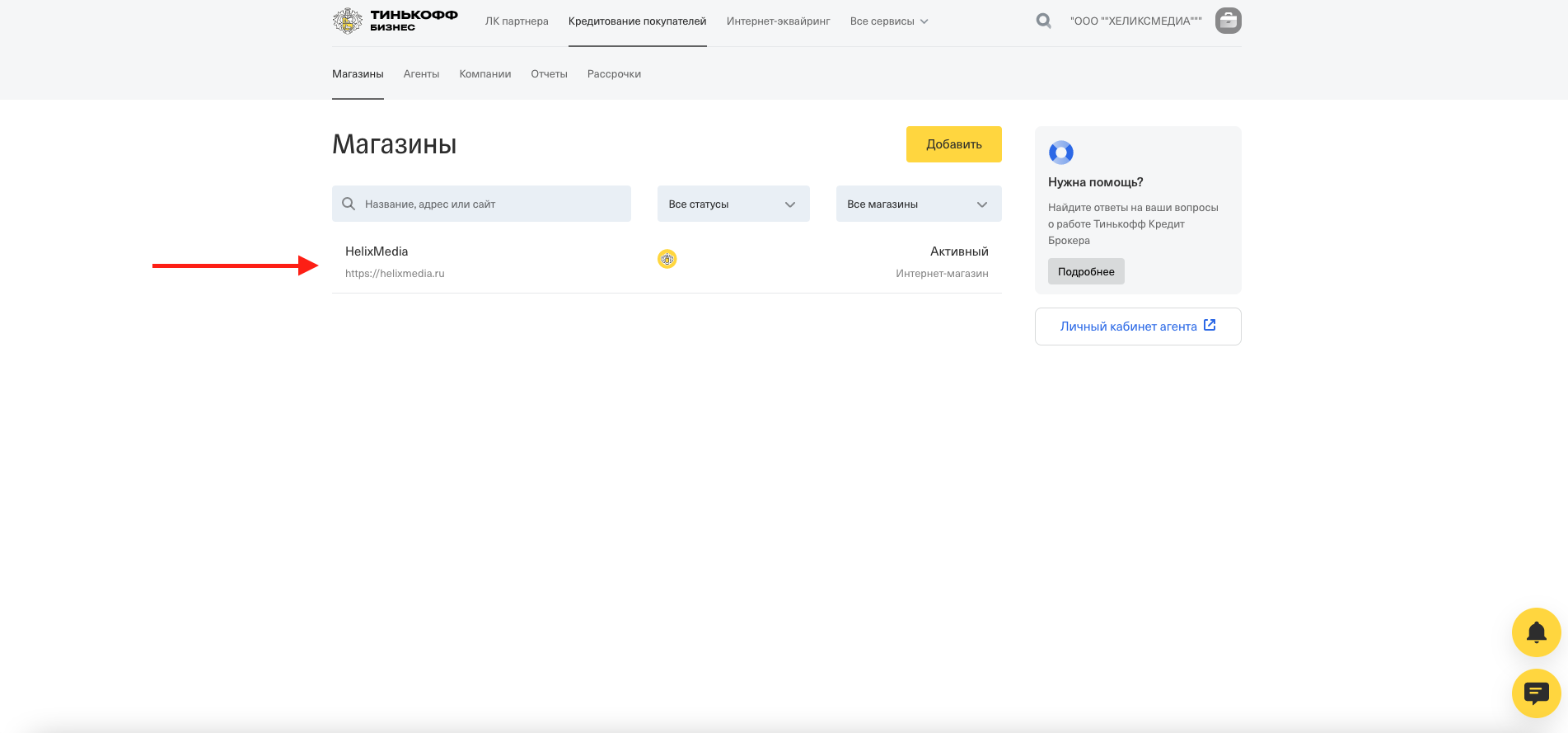This screenshot has width=1568, height=733.
Task: Switch to the Рассрочки tab
Action: [x=614, y=74]
